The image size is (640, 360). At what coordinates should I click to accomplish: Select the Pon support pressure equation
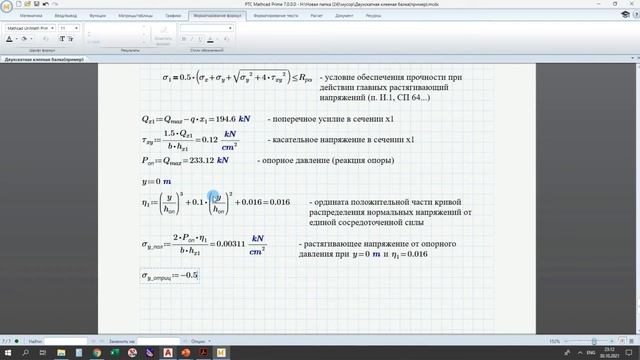pyautogui.click(x=185, y=160)
